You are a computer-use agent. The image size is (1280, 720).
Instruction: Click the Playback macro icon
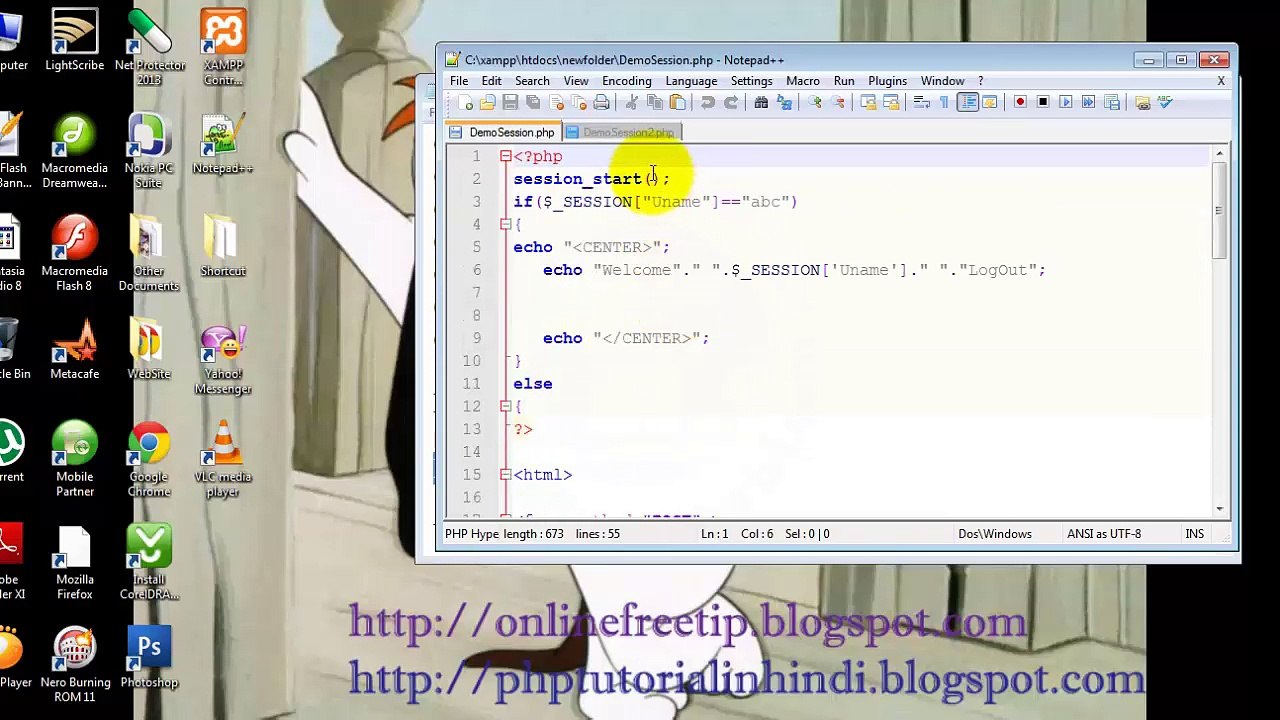pyautogui.click(x=1066, y=102)
